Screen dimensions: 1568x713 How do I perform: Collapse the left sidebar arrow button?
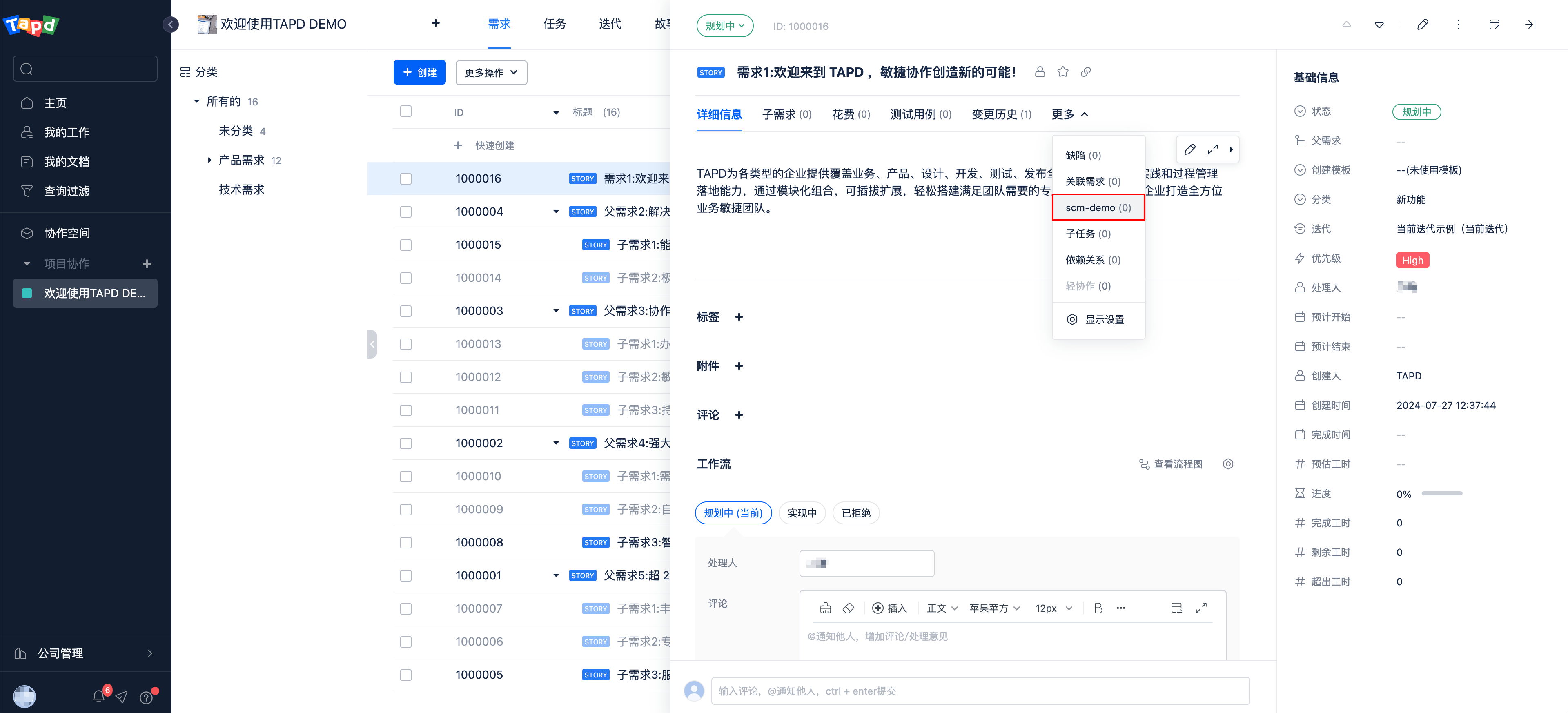click(x=170, y=25)
